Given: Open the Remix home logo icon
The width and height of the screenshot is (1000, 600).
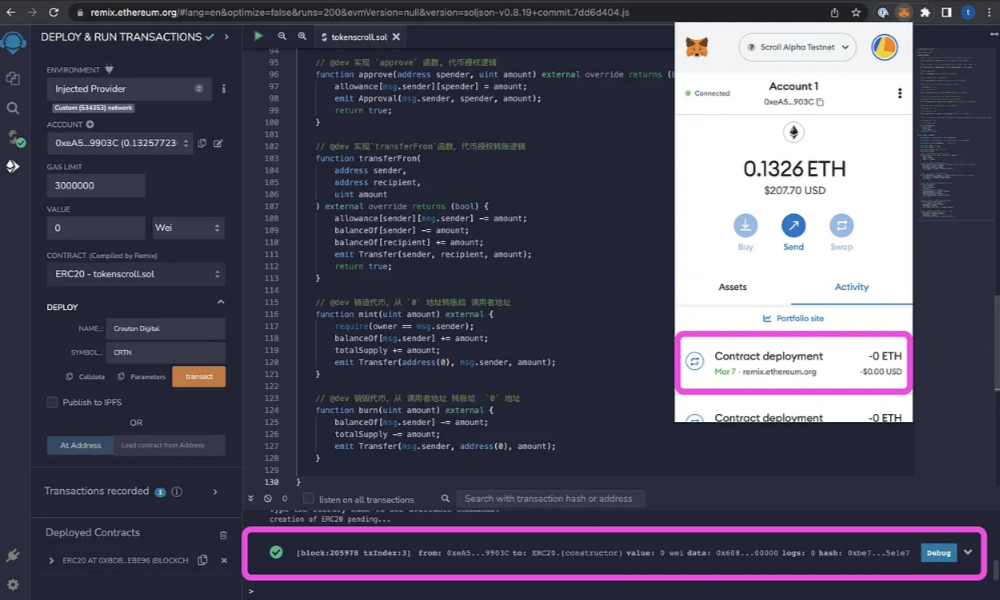Looking at the screenshot, I should [13, 43].
